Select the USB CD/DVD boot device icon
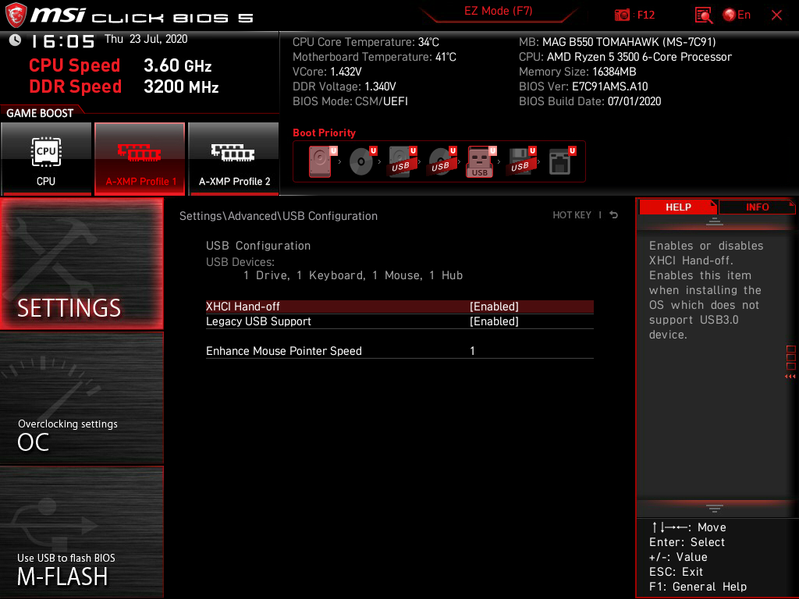The image size is (799, 599). [x=442, y=161]
